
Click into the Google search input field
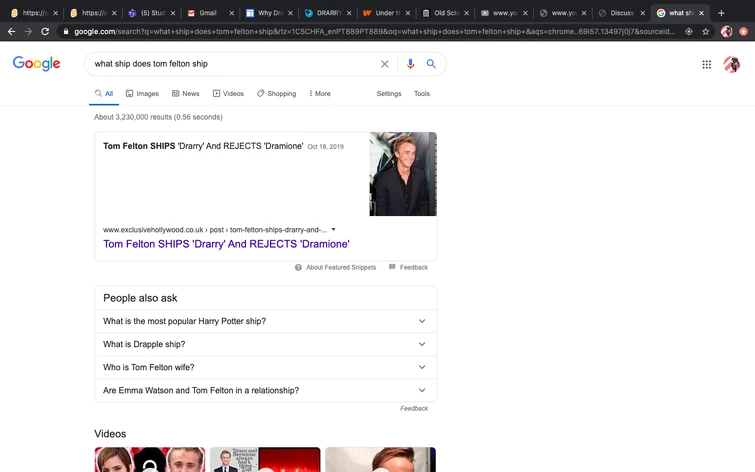(x=234, y=64)
